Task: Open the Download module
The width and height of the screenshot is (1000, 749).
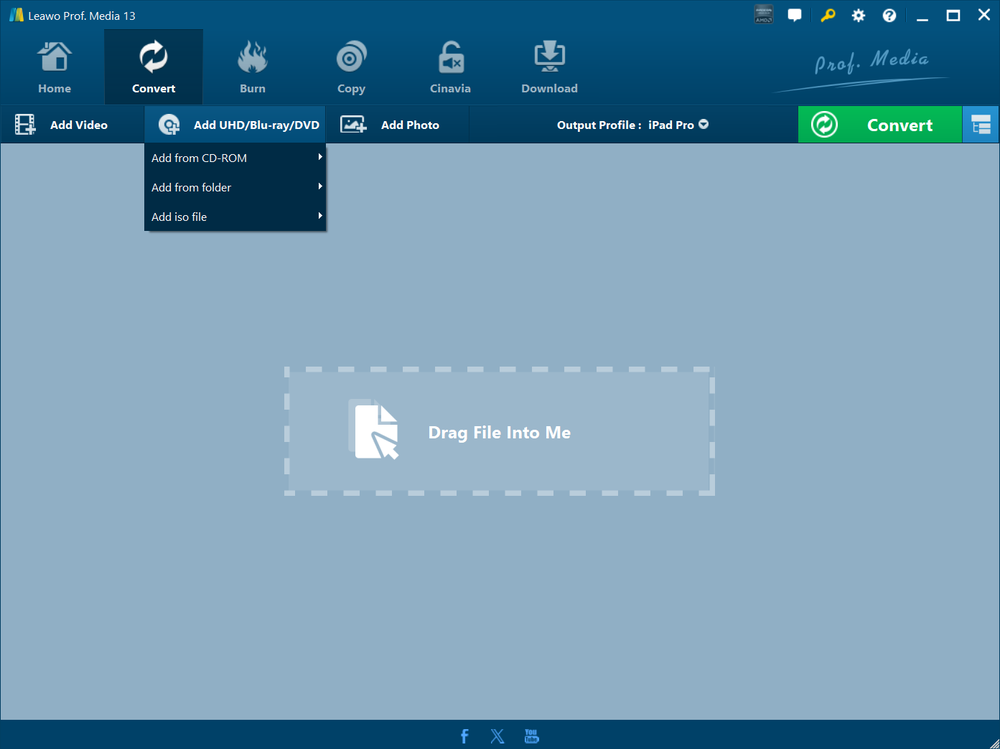Action: coord(549,67)
